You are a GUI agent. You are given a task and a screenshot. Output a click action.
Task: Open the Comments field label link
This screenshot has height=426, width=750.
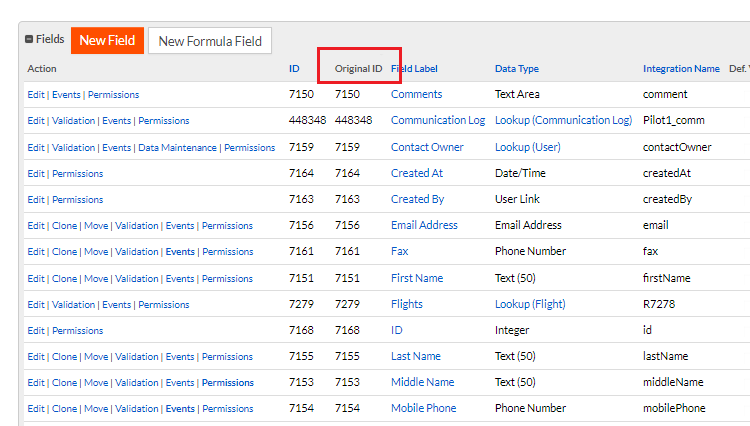point(416,94)
